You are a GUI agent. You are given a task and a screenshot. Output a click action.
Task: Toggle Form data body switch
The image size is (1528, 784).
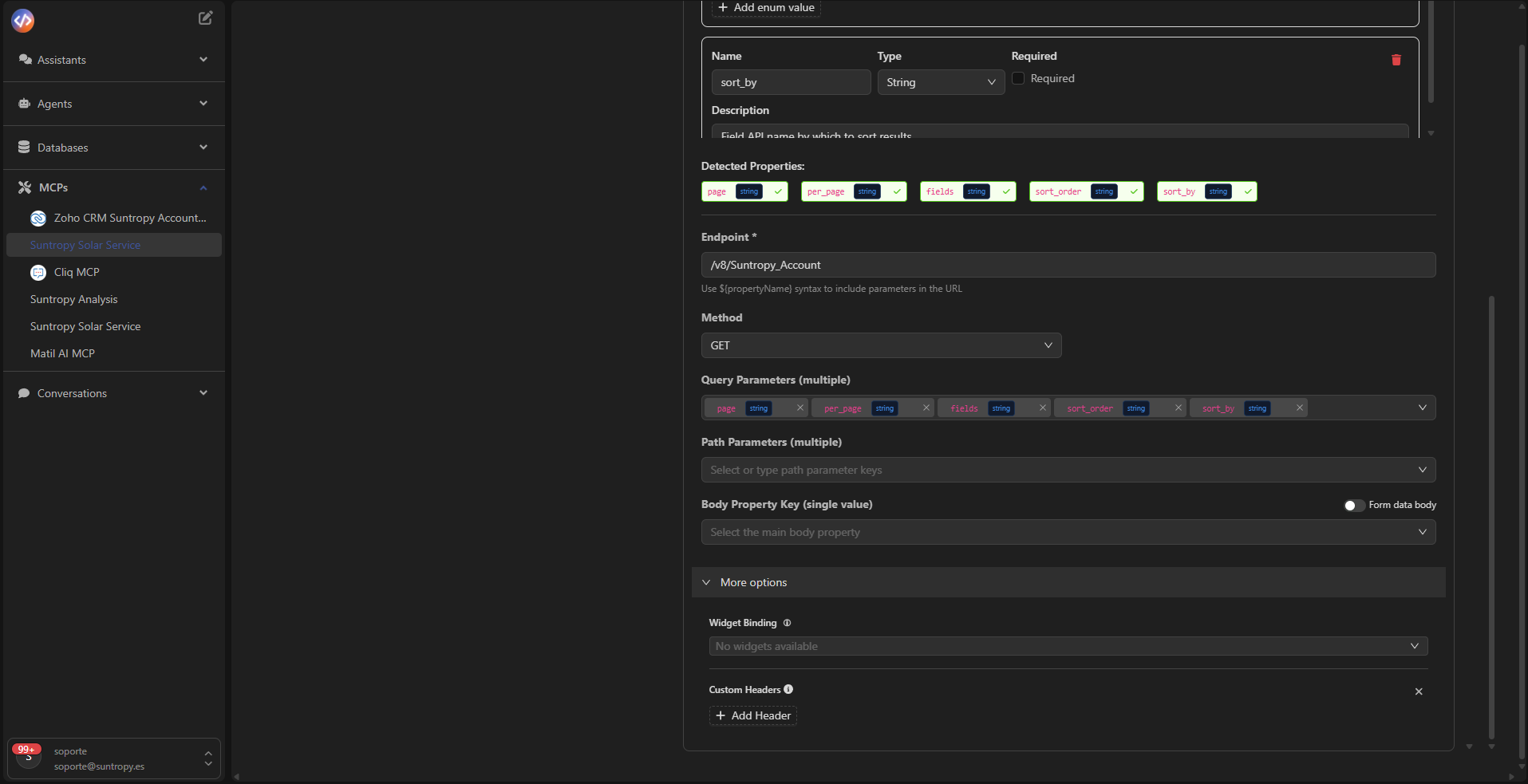tap(1354, 506)
